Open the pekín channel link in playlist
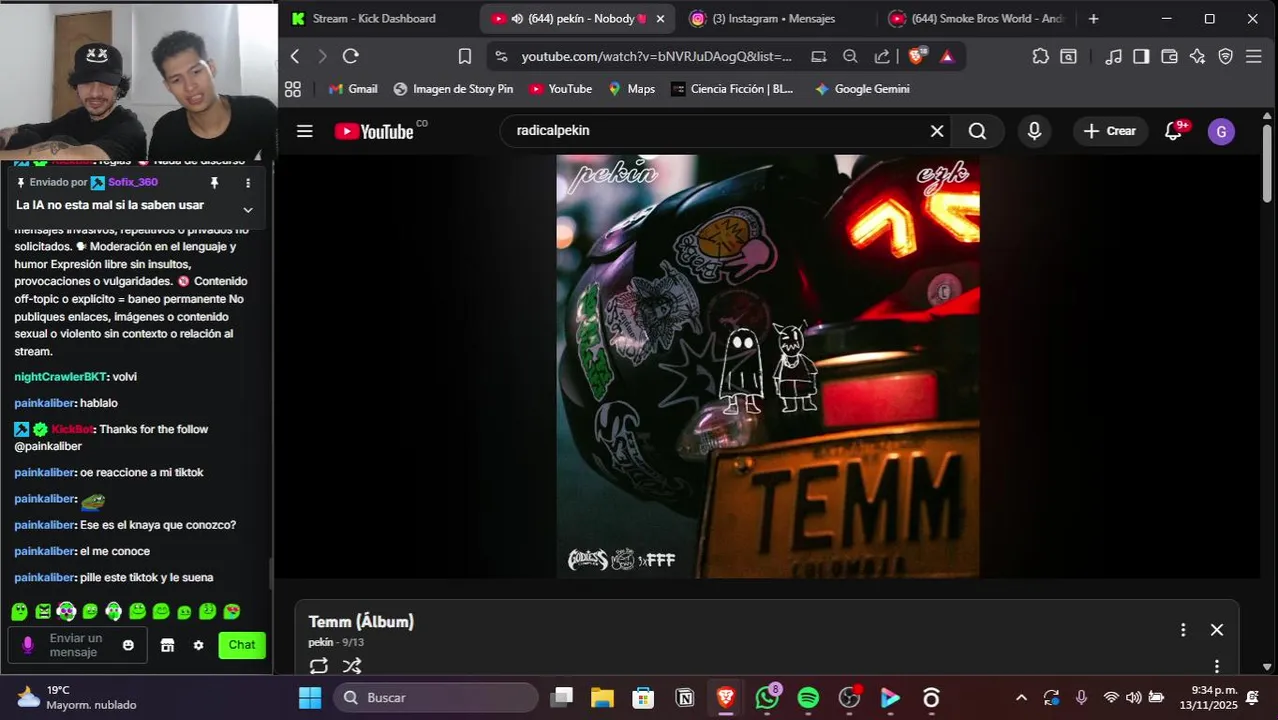 click(x=321, y=643)
